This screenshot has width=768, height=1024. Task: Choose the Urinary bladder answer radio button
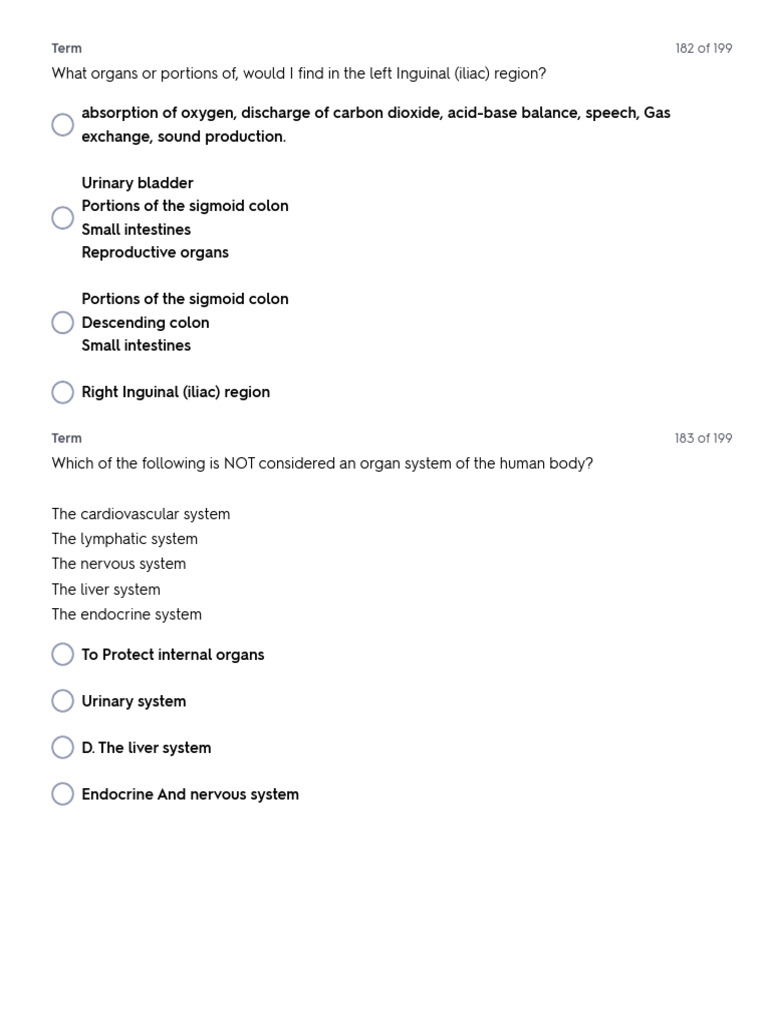63,217
